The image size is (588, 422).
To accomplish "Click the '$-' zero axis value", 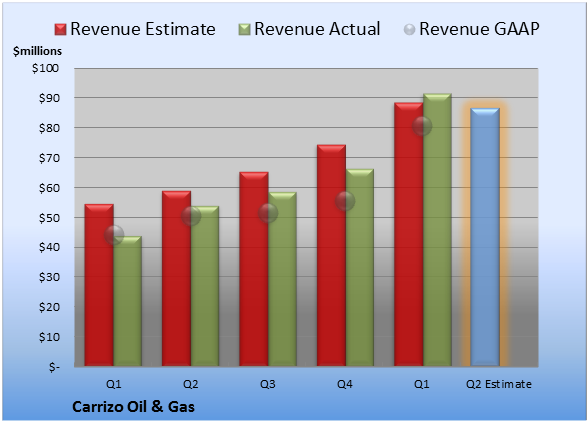I will [54, 367].
